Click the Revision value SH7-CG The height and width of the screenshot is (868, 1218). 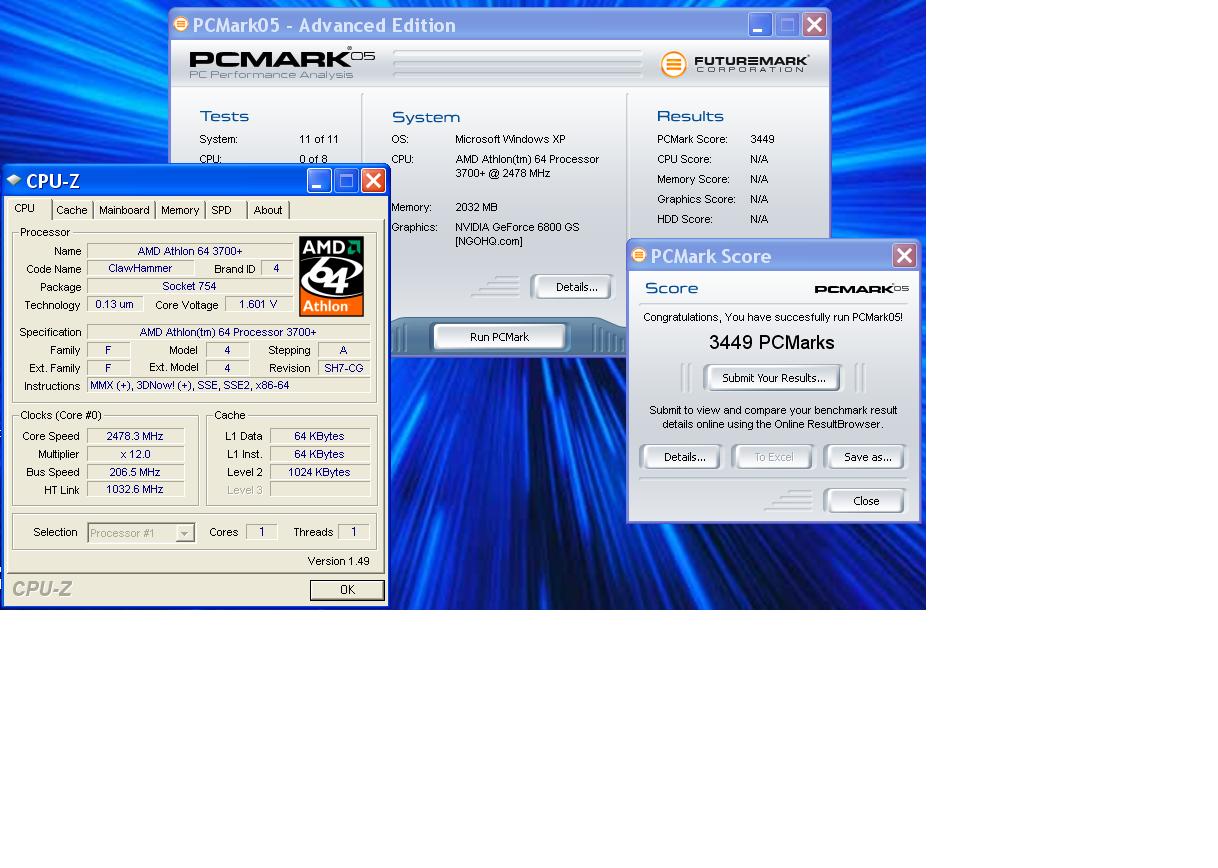pos(343,368)
